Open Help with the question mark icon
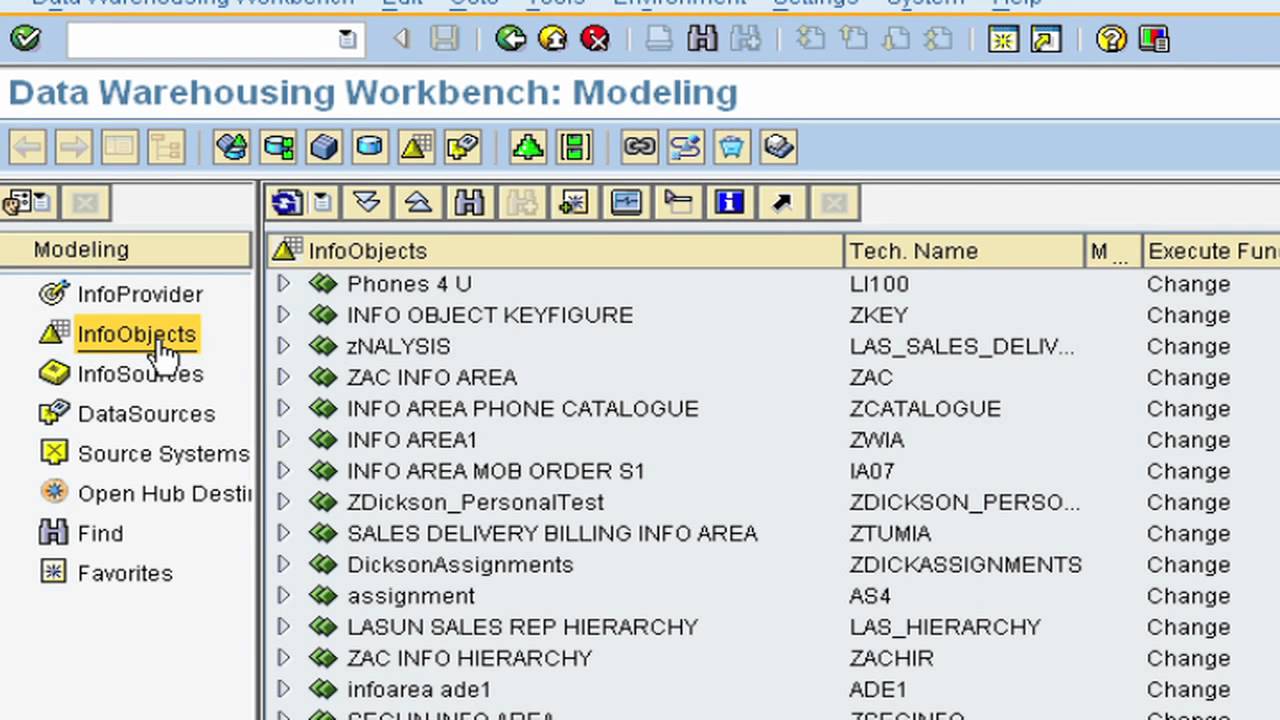 click(1111, 39)
